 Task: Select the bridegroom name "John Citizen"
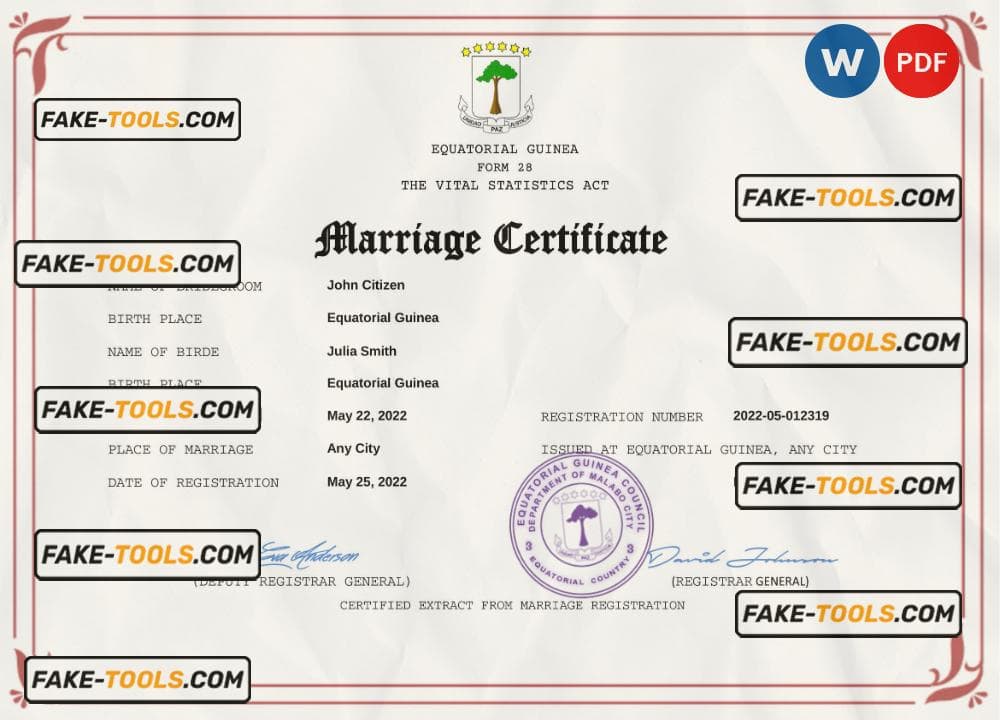coord(366,285)
